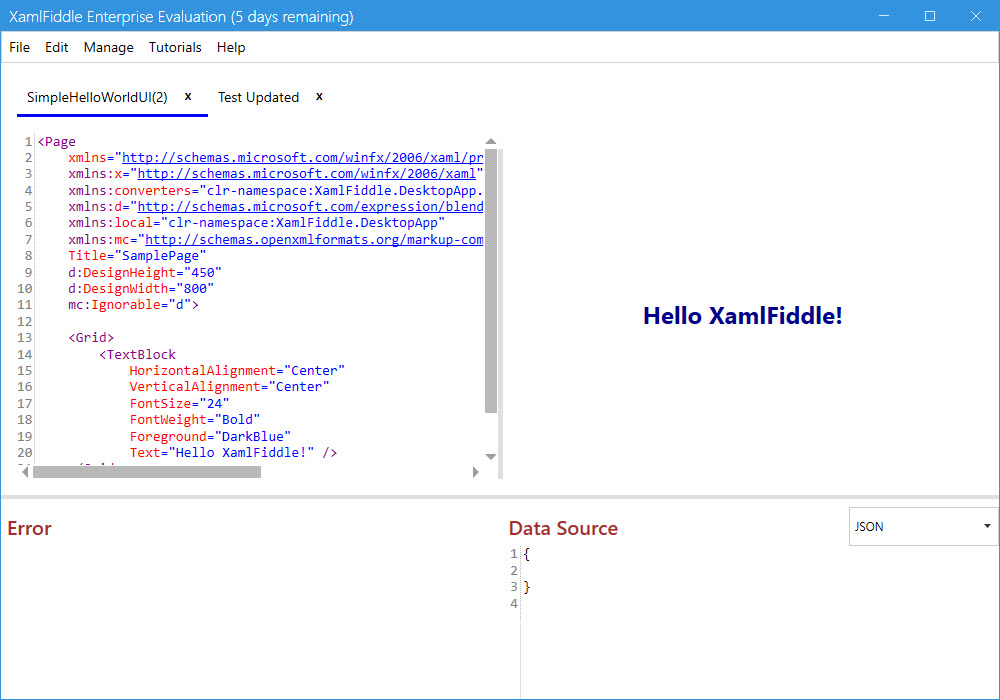The width and height of the screenshot is (1000, 700).
Task: Click the xmlns:local namespace line
Action: pyautogui.click(x=256, y=222)
